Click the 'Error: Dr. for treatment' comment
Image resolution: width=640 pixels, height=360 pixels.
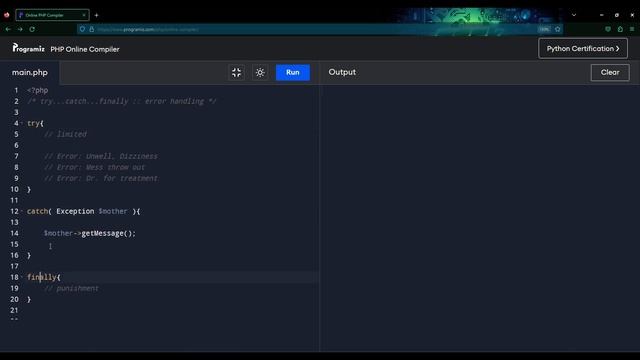(x=101, y=178)
